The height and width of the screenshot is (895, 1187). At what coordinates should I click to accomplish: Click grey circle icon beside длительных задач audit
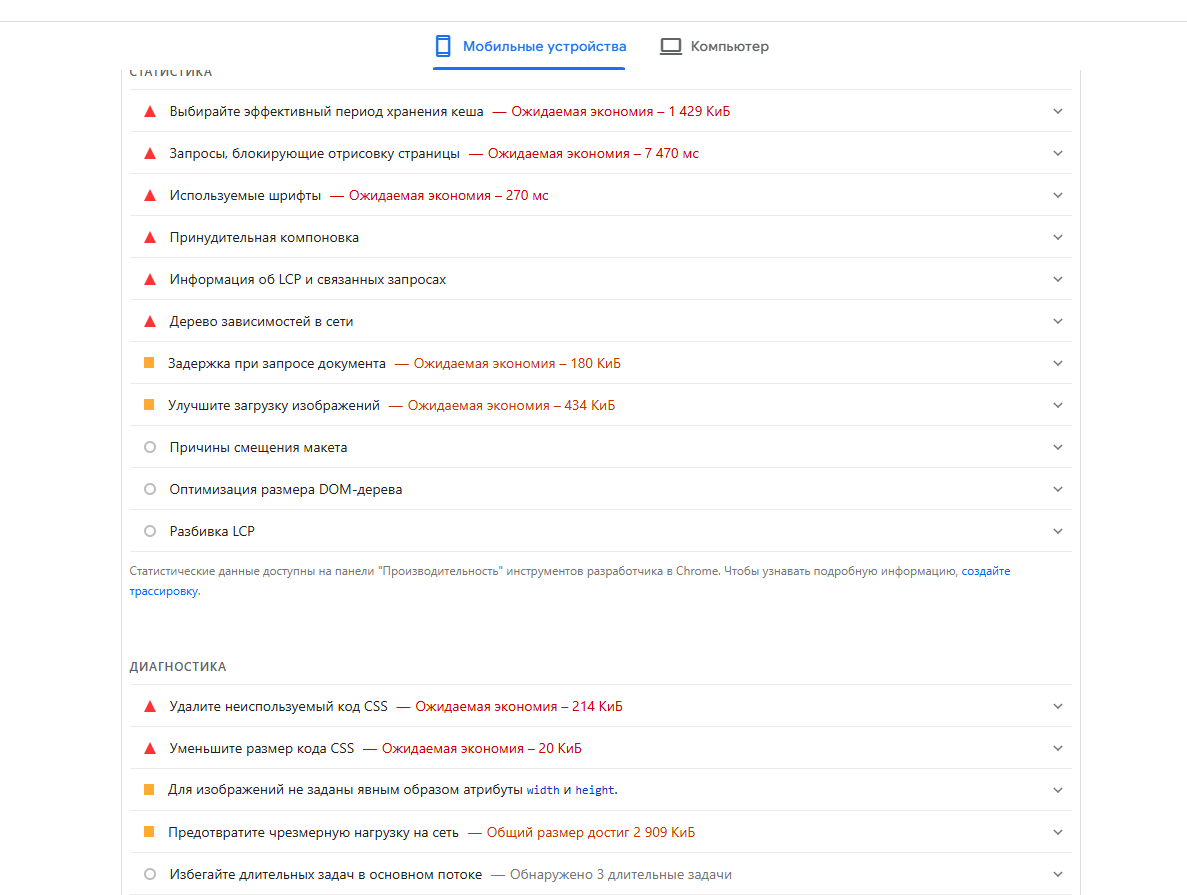click(150, 875)
